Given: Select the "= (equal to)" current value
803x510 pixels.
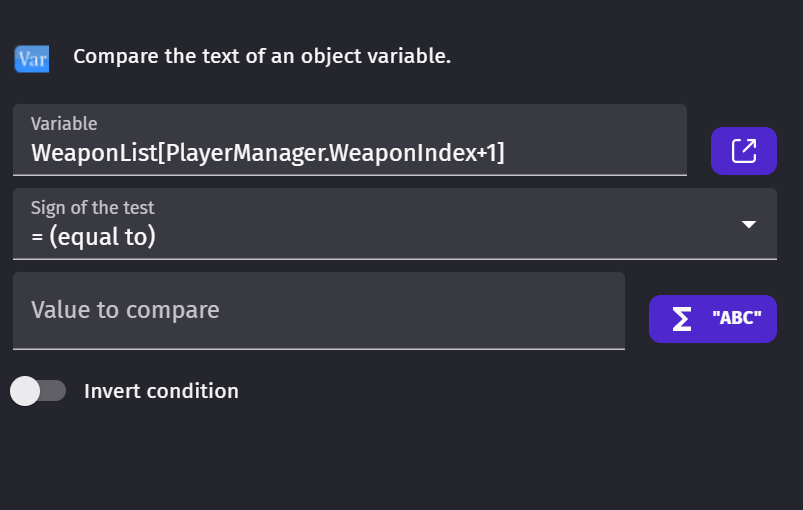Looking at the screenshot, I should 93,237.
